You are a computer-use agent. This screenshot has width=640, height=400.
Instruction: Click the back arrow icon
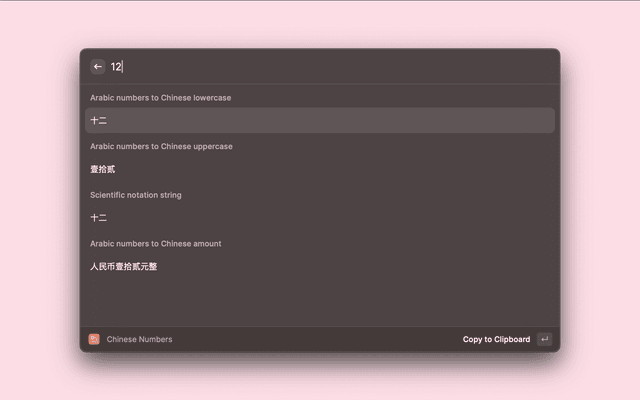pyautogui.click(x=98, y=66)
